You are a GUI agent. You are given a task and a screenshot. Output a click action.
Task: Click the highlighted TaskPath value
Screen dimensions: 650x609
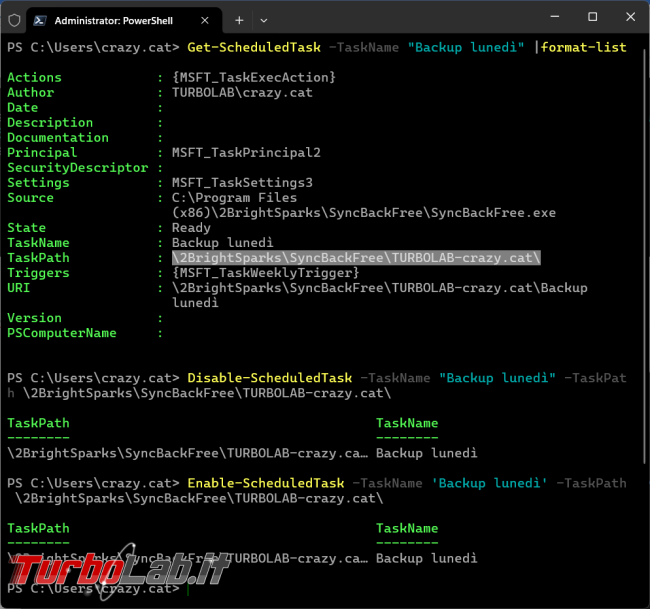click(x=356, y=258)
